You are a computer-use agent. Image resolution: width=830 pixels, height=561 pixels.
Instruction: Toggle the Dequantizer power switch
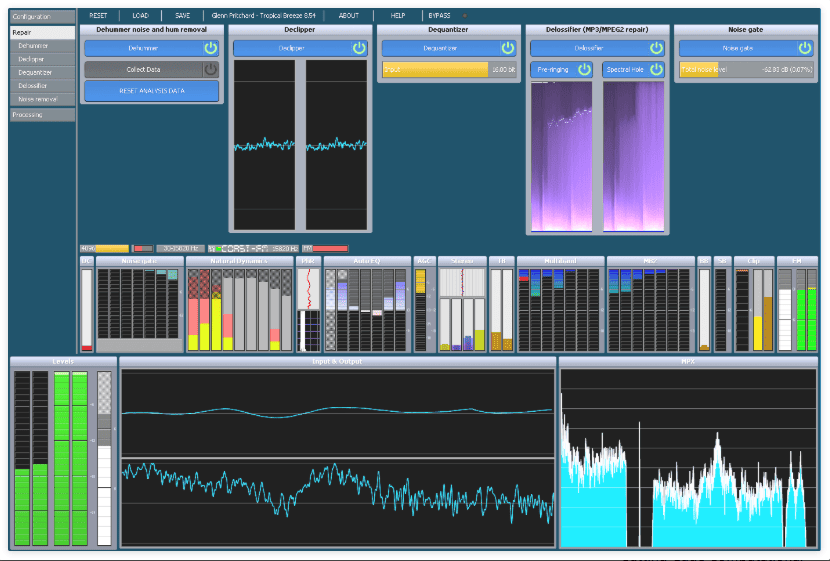[508, 48]
